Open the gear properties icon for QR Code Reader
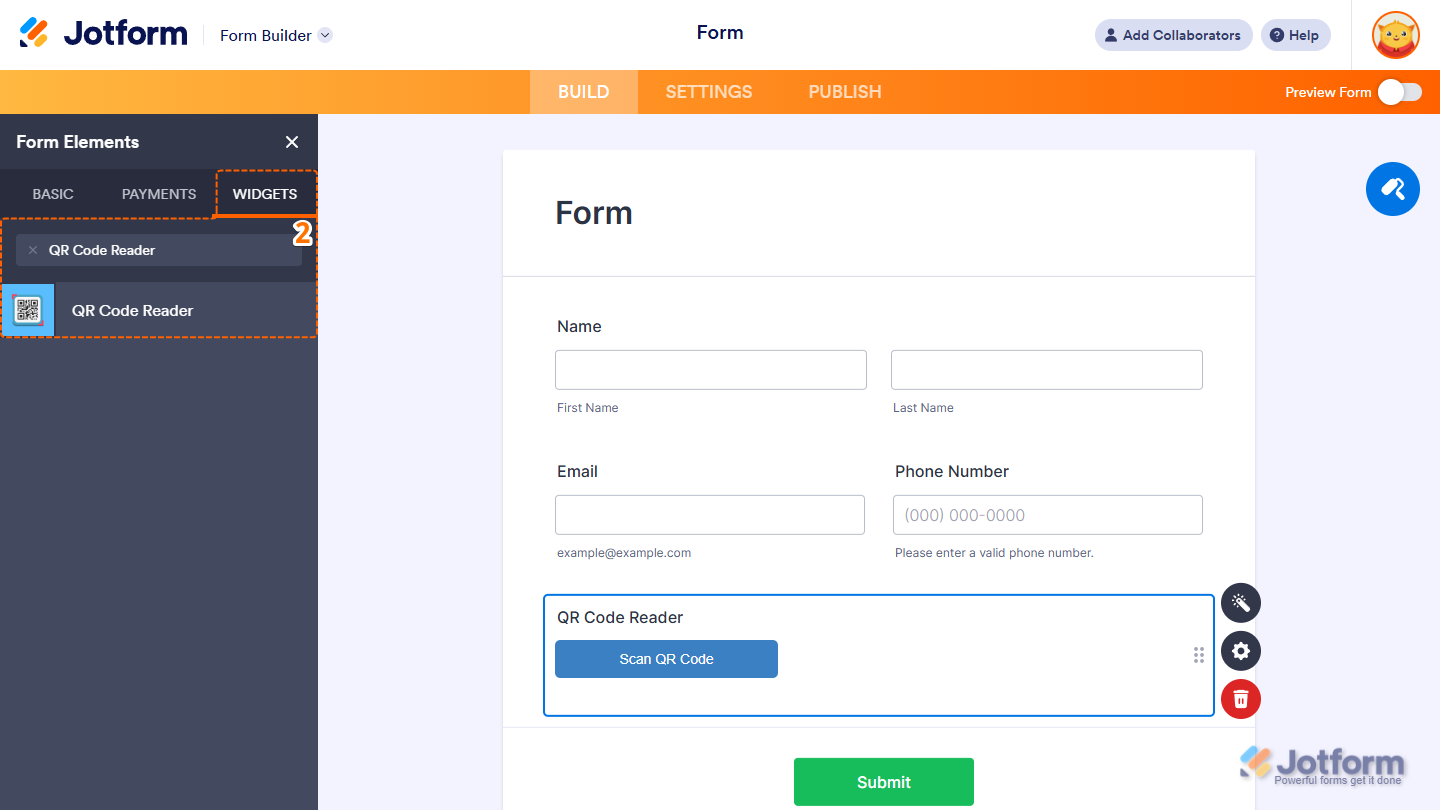 [x=1240, y=651]
